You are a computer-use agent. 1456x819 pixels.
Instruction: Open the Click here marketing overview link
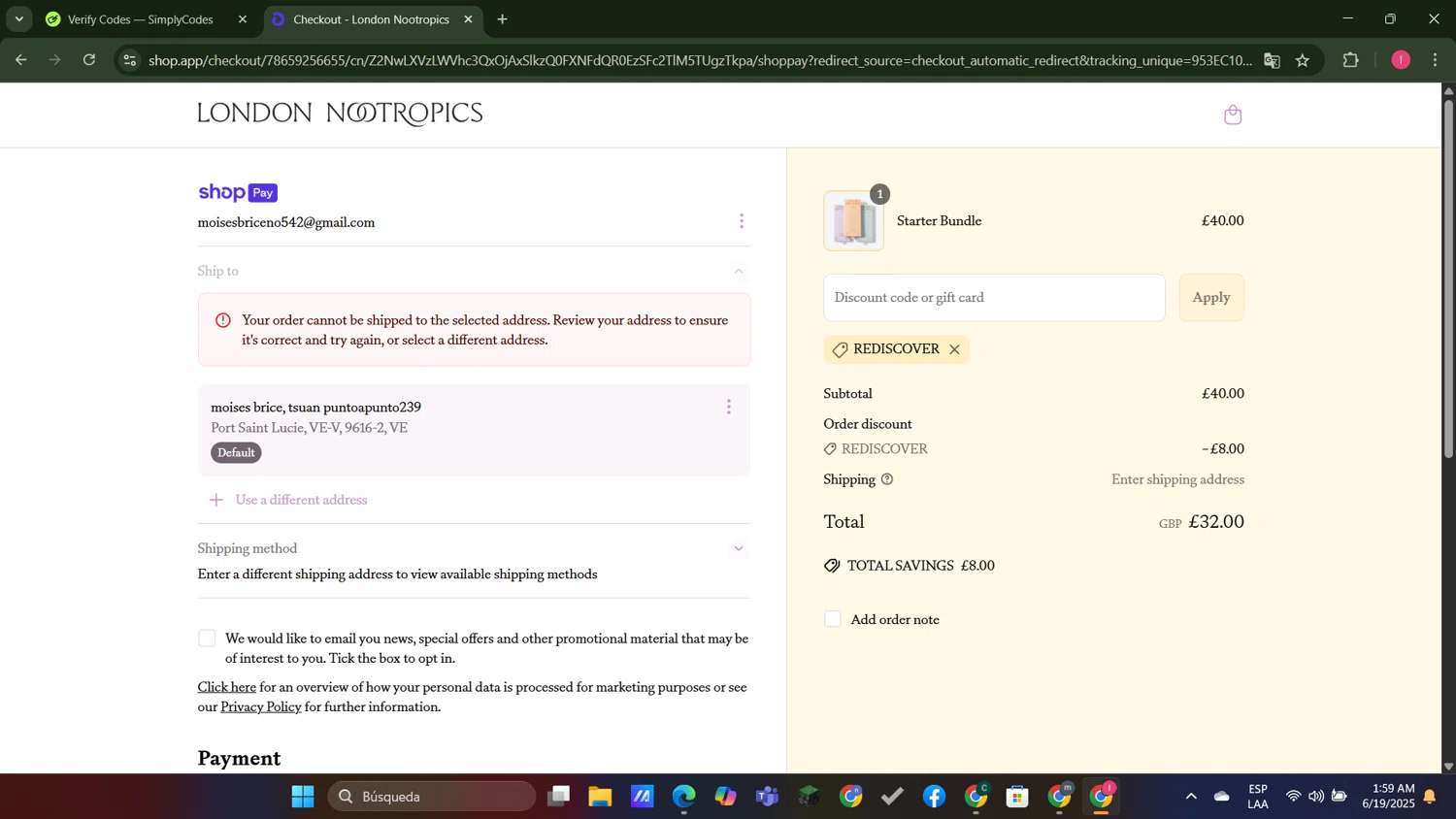click(227, 687)
